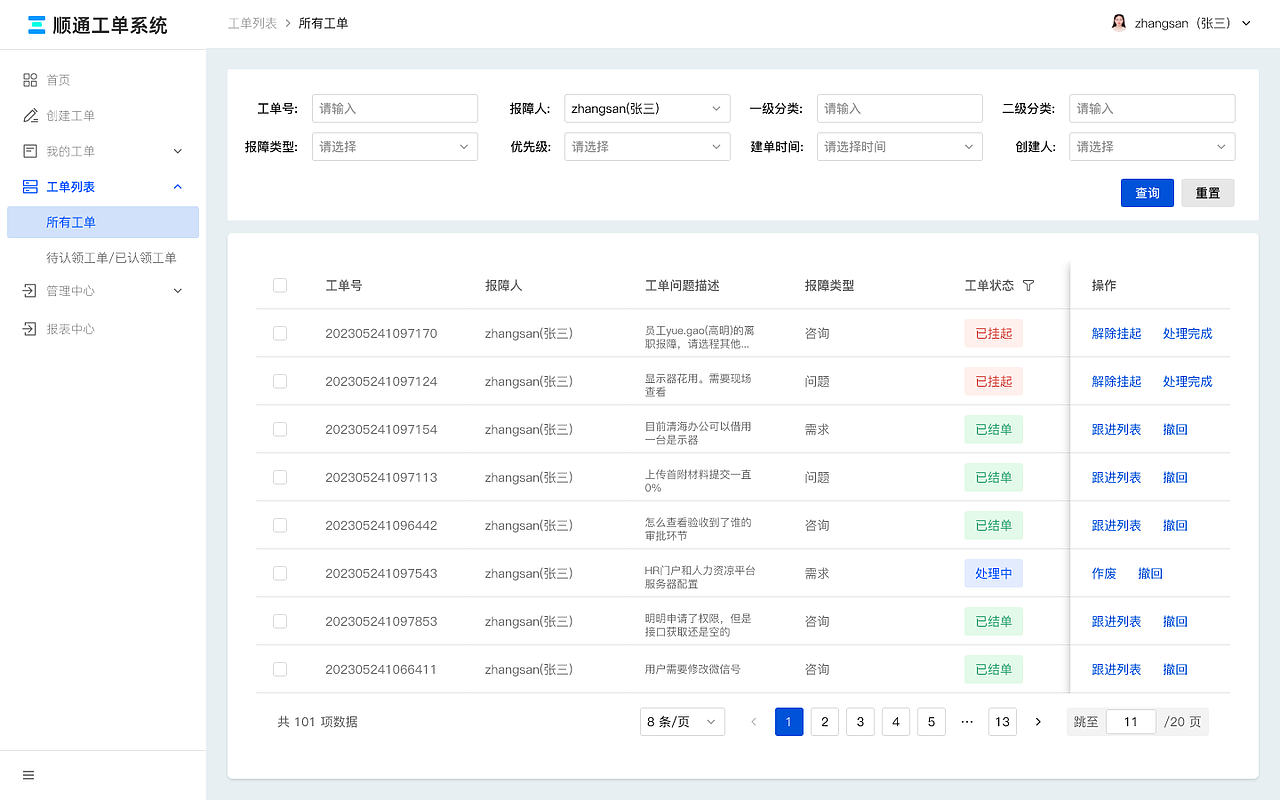Click the current page 1 button
The image size is (1280, 800).
(x=789, y=722)
